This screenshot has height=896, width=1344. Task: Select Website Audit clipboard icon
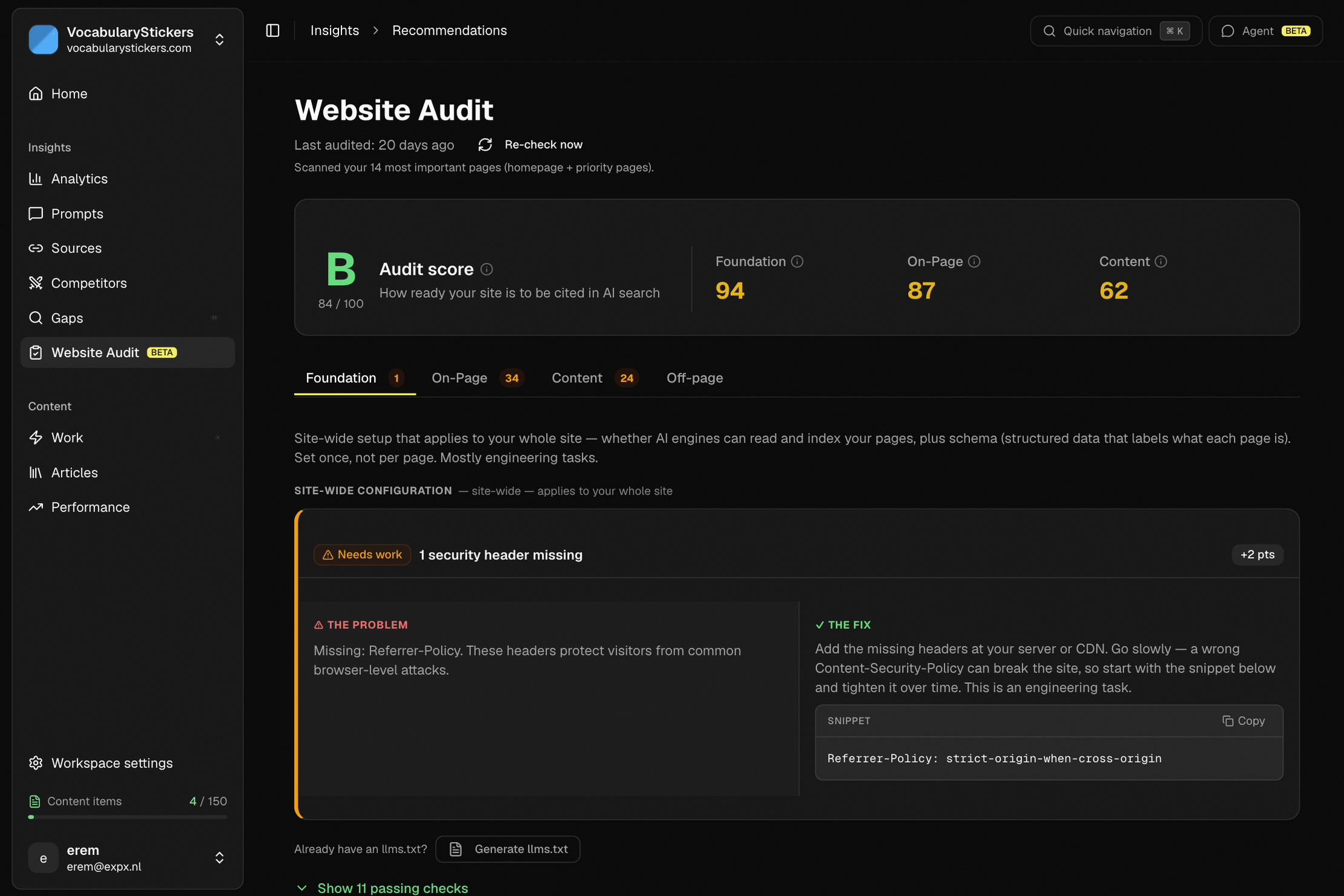tap(36, 352)
